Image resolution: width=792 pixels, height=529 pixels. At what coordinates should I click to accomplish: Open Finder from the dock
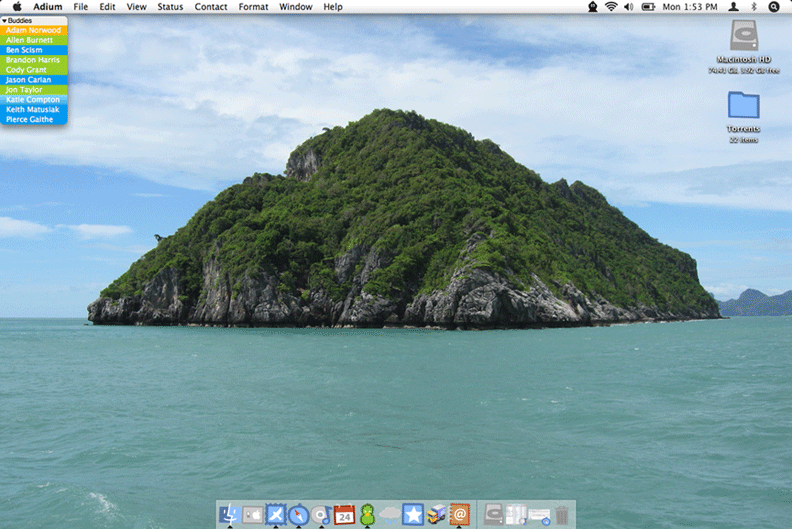[x=229, y=514]
